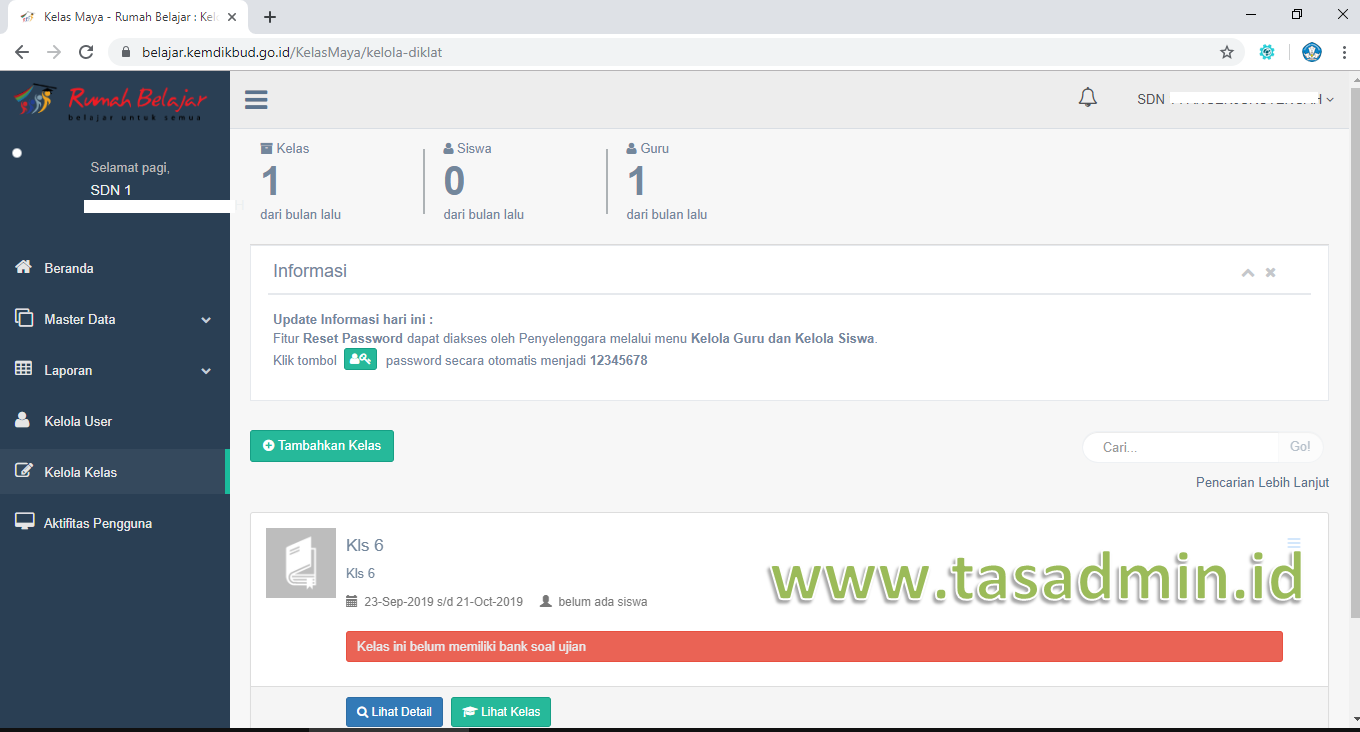
Task: Click the Kelola User person icon
Action: (x=23, y=420)
